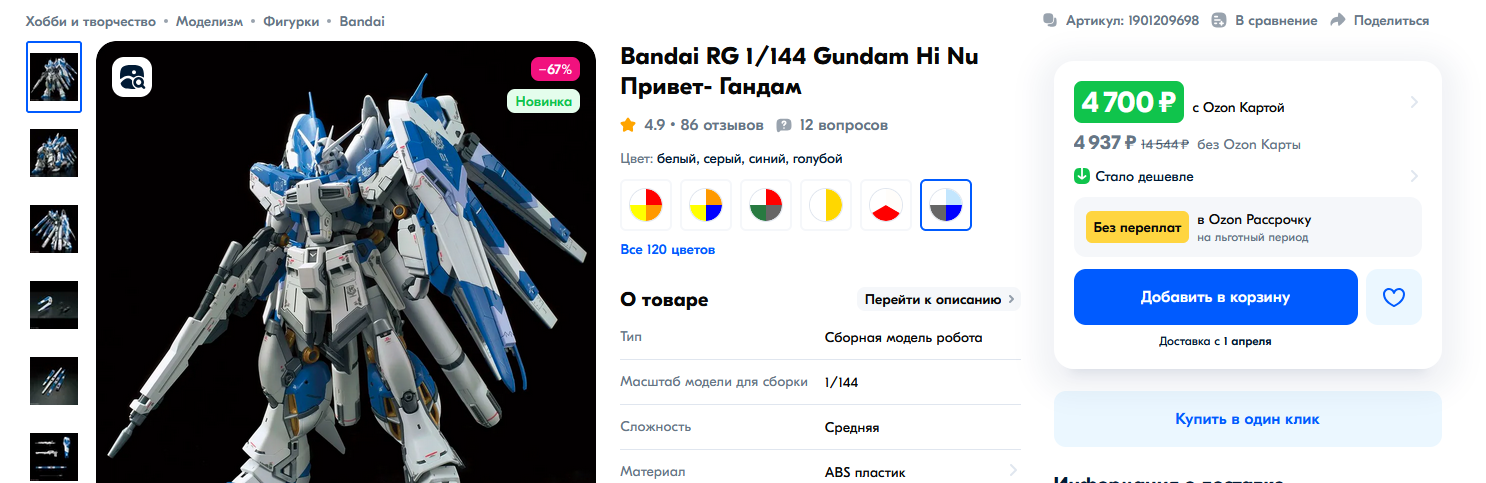This screenshot has width=1486, height=483.
Task: Pick the red-white-green color variant
Action: (x=766, y=205)
